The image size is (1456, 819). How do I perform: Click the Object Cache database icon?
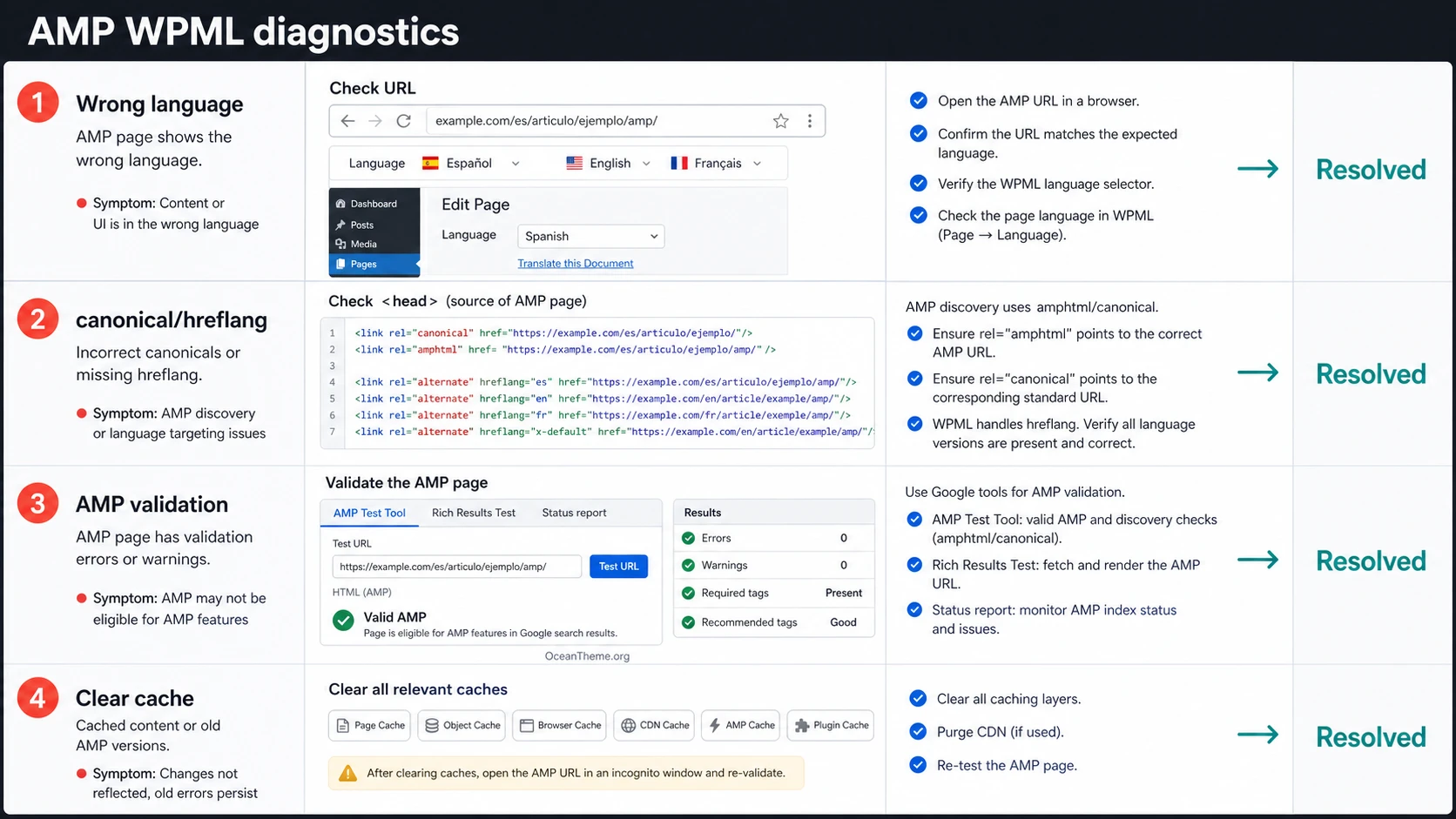(432, 725)
